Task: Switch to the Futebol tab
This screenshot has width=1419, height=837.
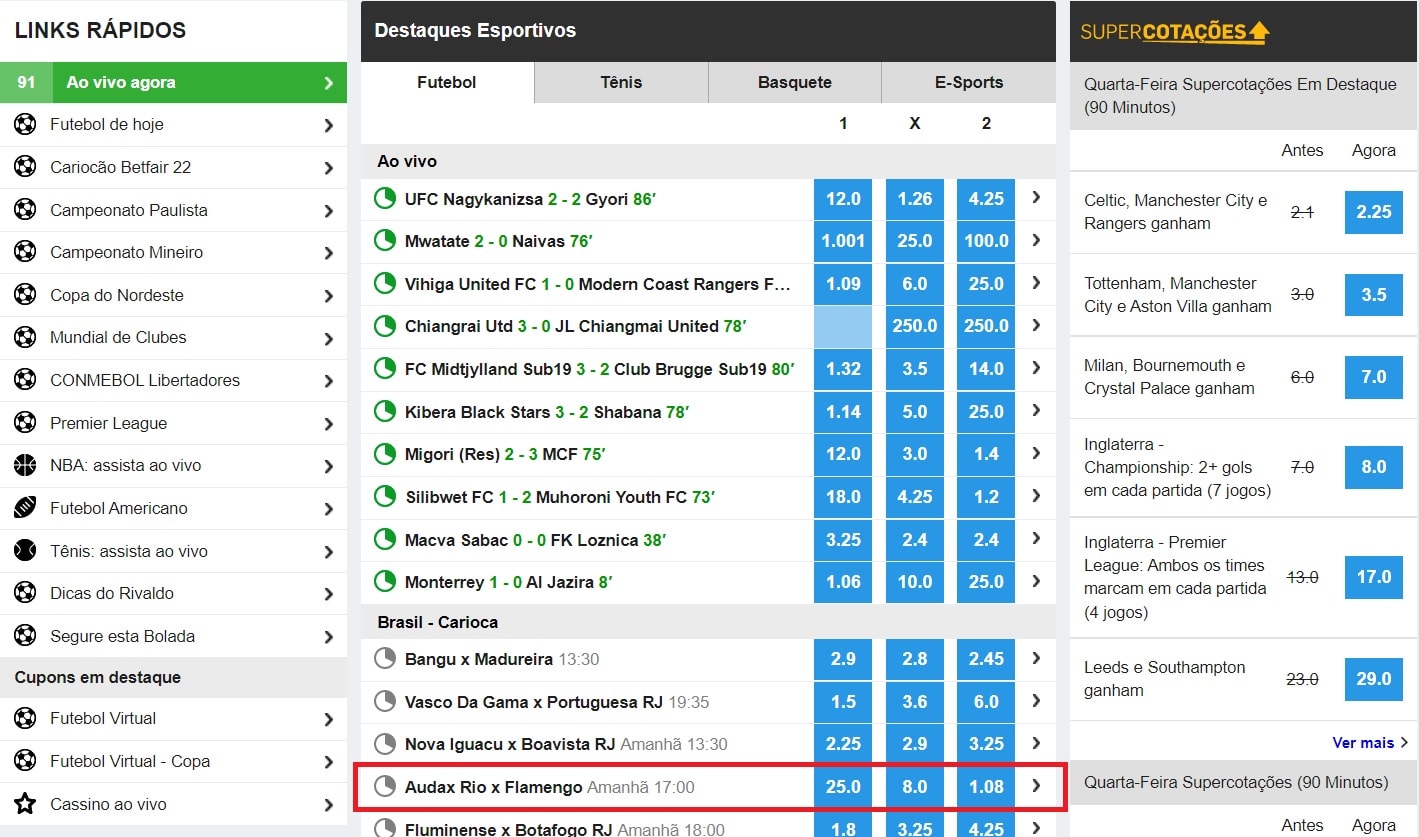Action: pos(447,82)
